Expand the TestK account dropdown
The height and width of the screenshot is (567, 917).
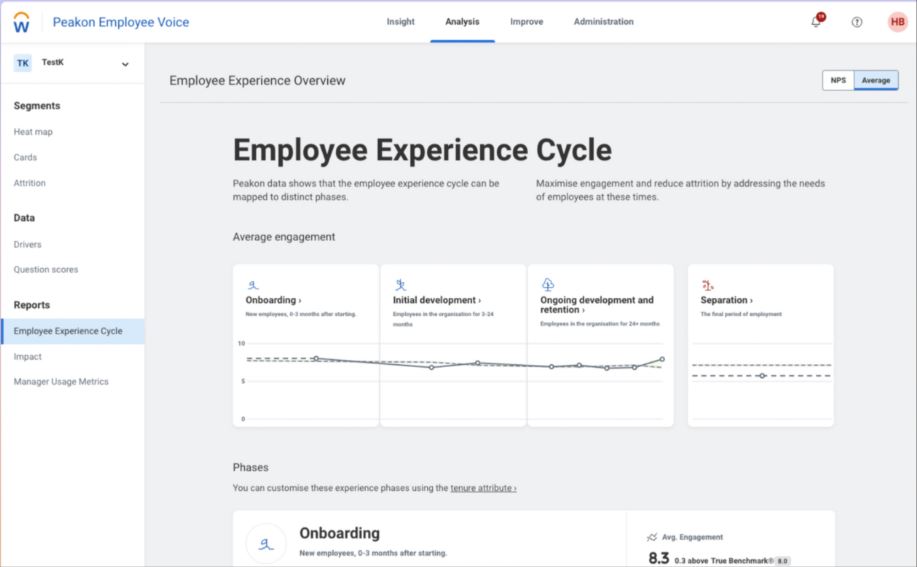pos(125,64)
